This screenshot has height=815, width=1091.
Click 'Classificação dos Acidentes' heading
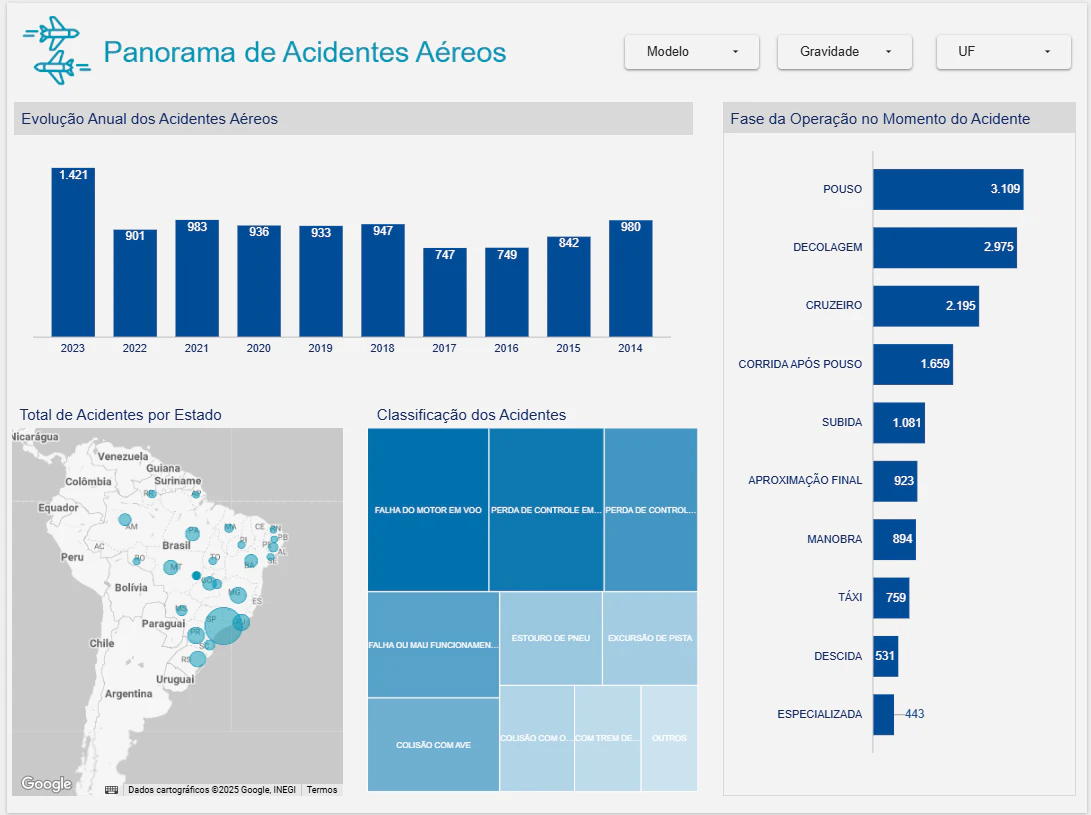click(x=471, y=415)
